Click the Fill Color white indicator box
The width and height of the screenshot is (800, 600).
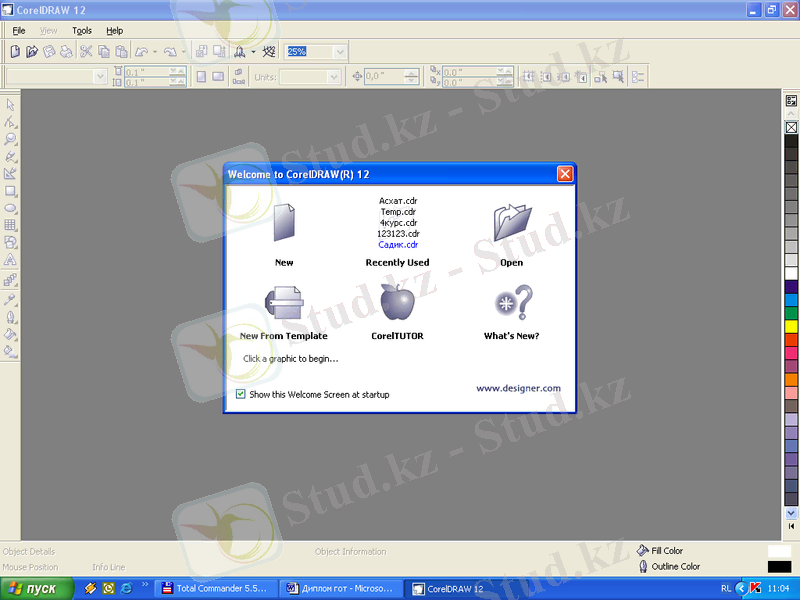[779, 551]
